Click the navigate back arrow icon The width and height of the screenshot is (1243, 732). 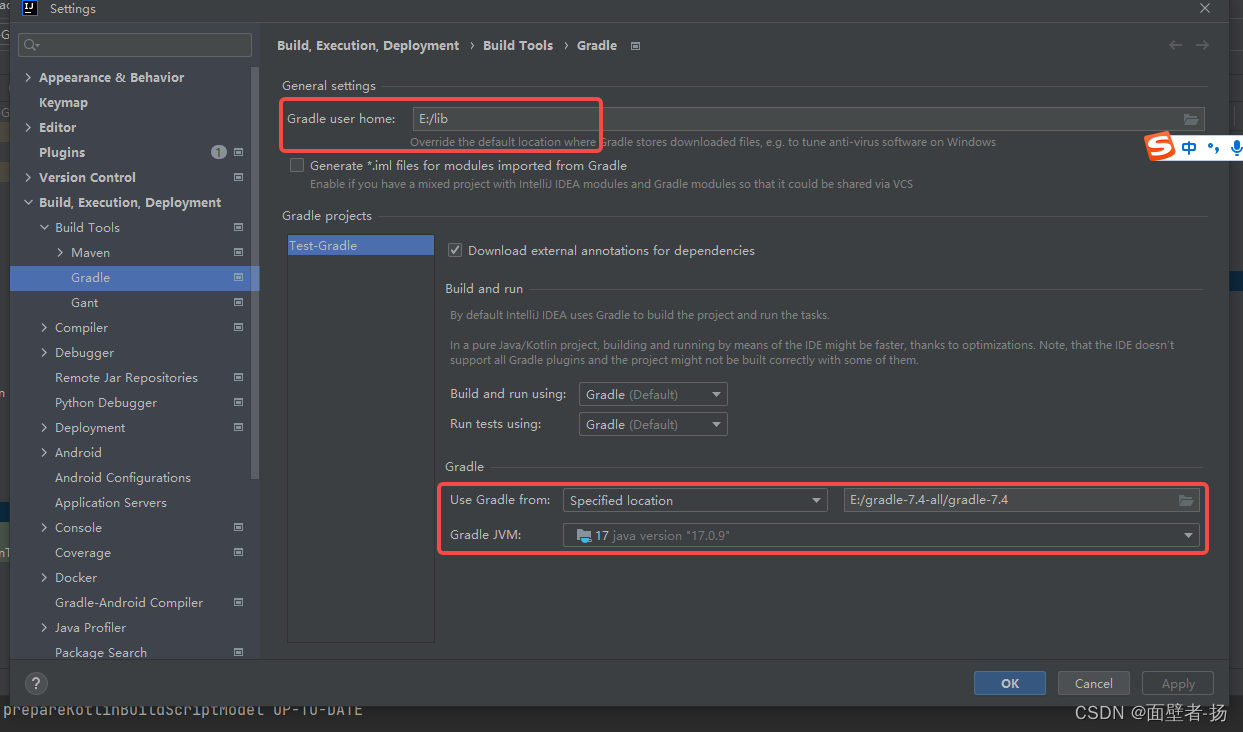[x=1175, y=45]
